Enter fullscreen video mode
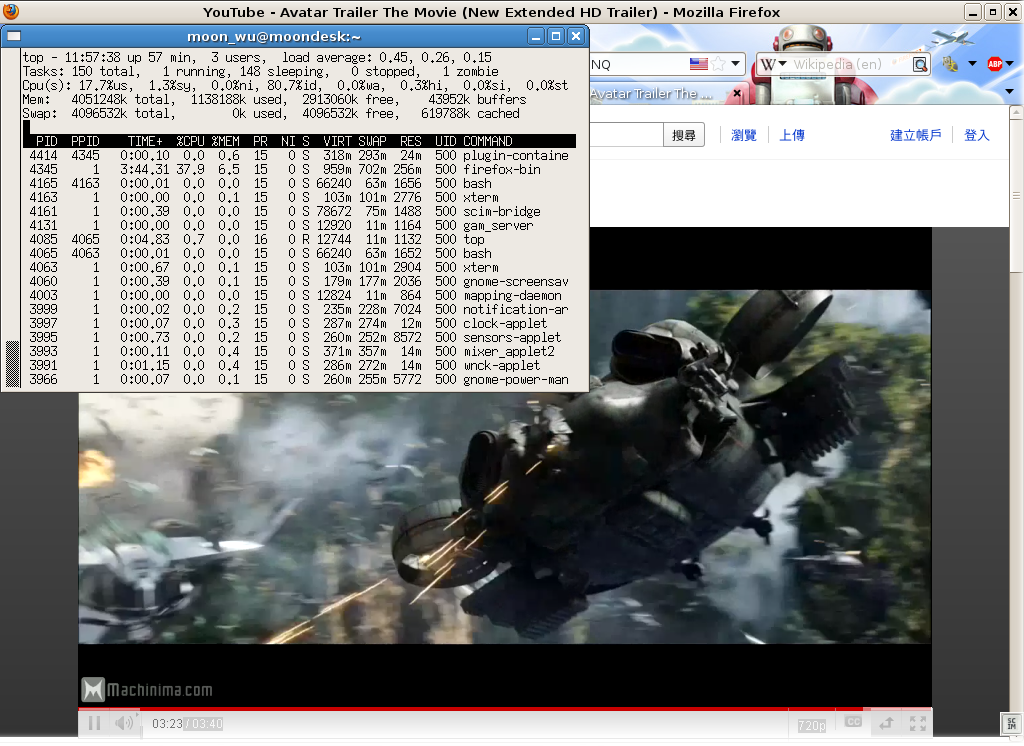This screenshot has height=746, width=1024. point(916,723)
